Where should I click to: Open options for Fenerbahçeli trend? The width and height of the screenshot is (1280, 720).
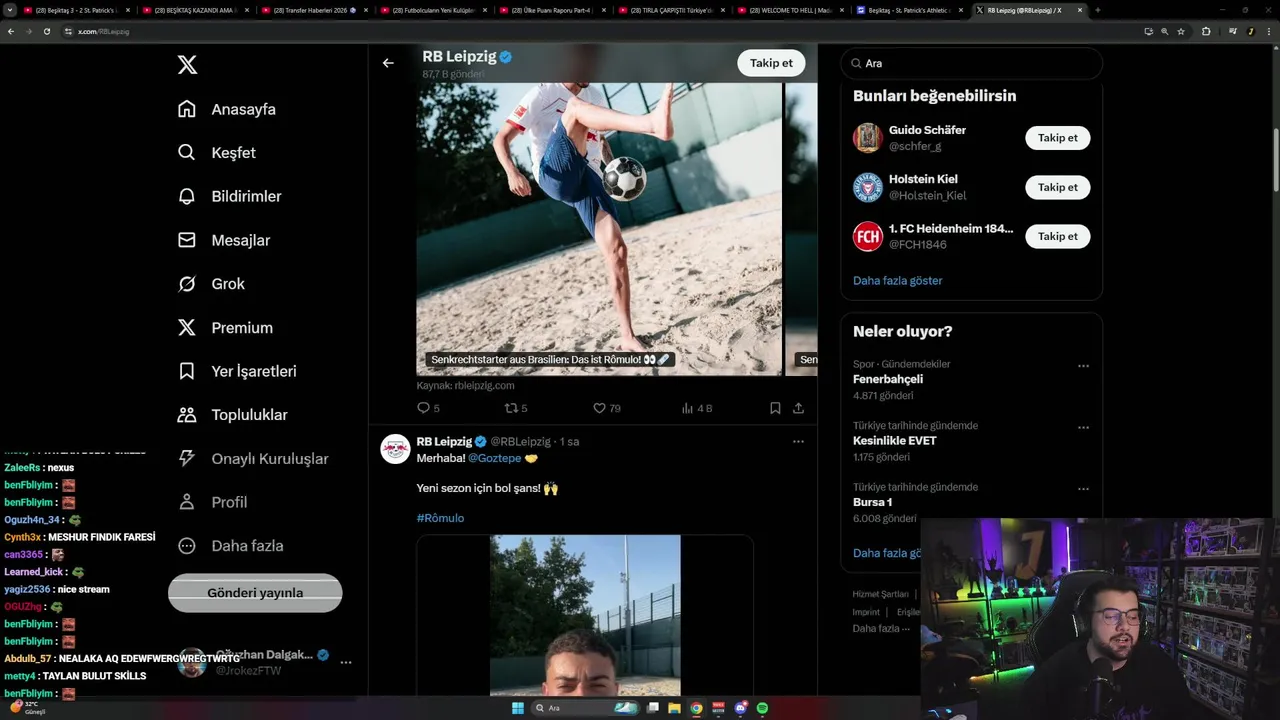tap(1083, 366)
